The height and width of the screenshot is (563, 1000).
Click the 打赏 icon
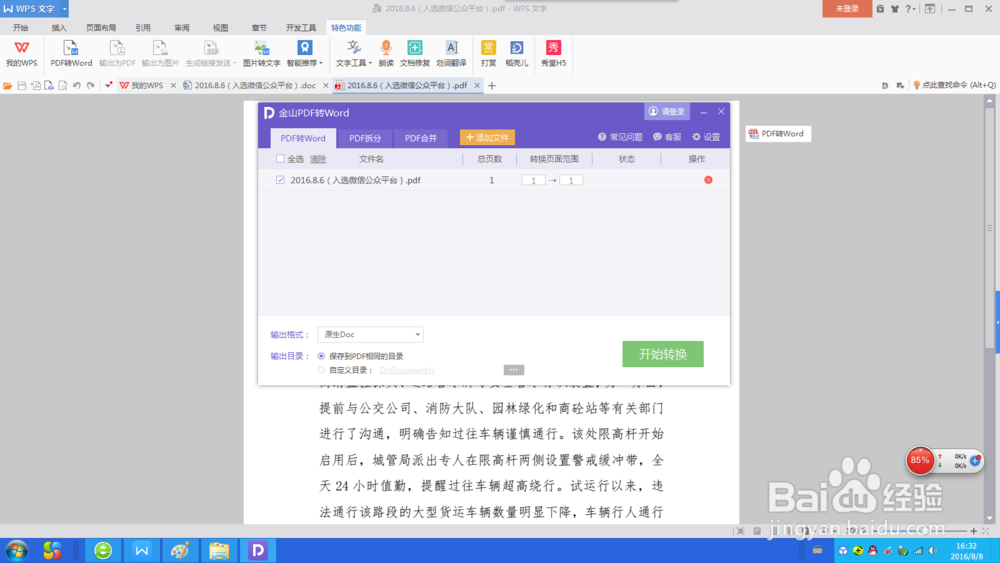coord(489,54)
